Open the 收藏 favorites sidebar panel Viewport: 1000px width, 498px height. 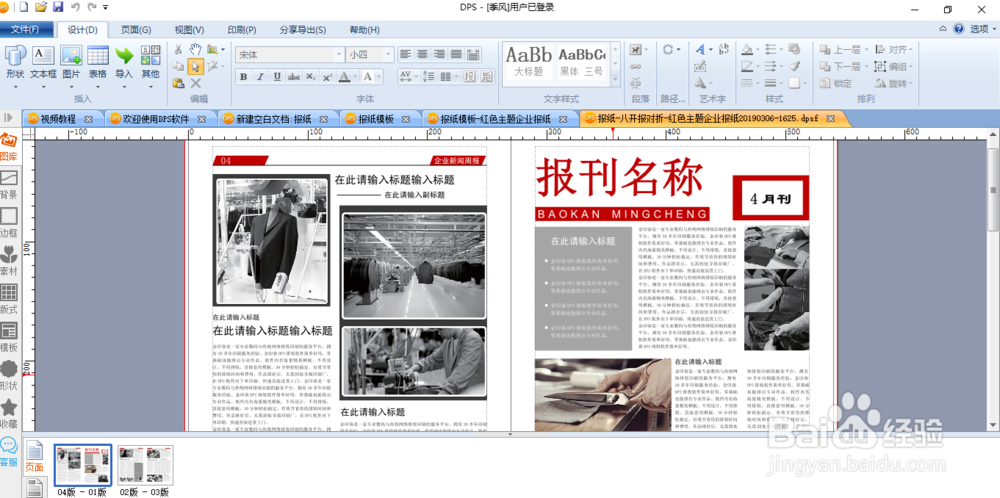8,414
